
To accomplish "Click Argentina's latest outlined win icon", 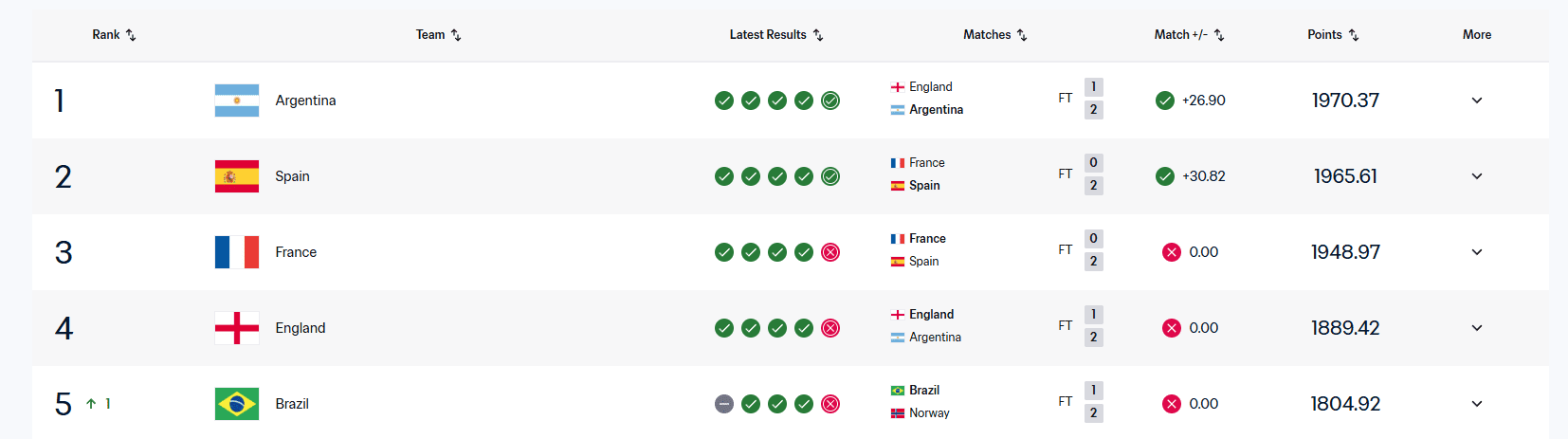I will tap(830, 101).
